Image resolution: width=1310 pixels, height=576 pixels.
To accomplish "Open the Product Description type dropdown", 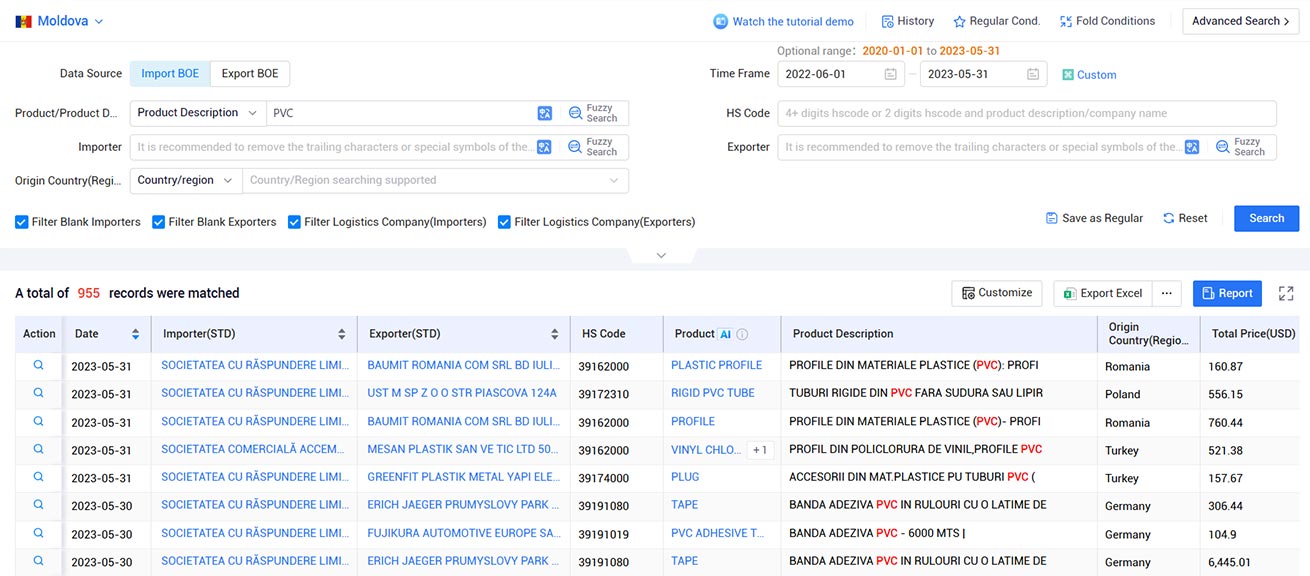I will 197,113.
